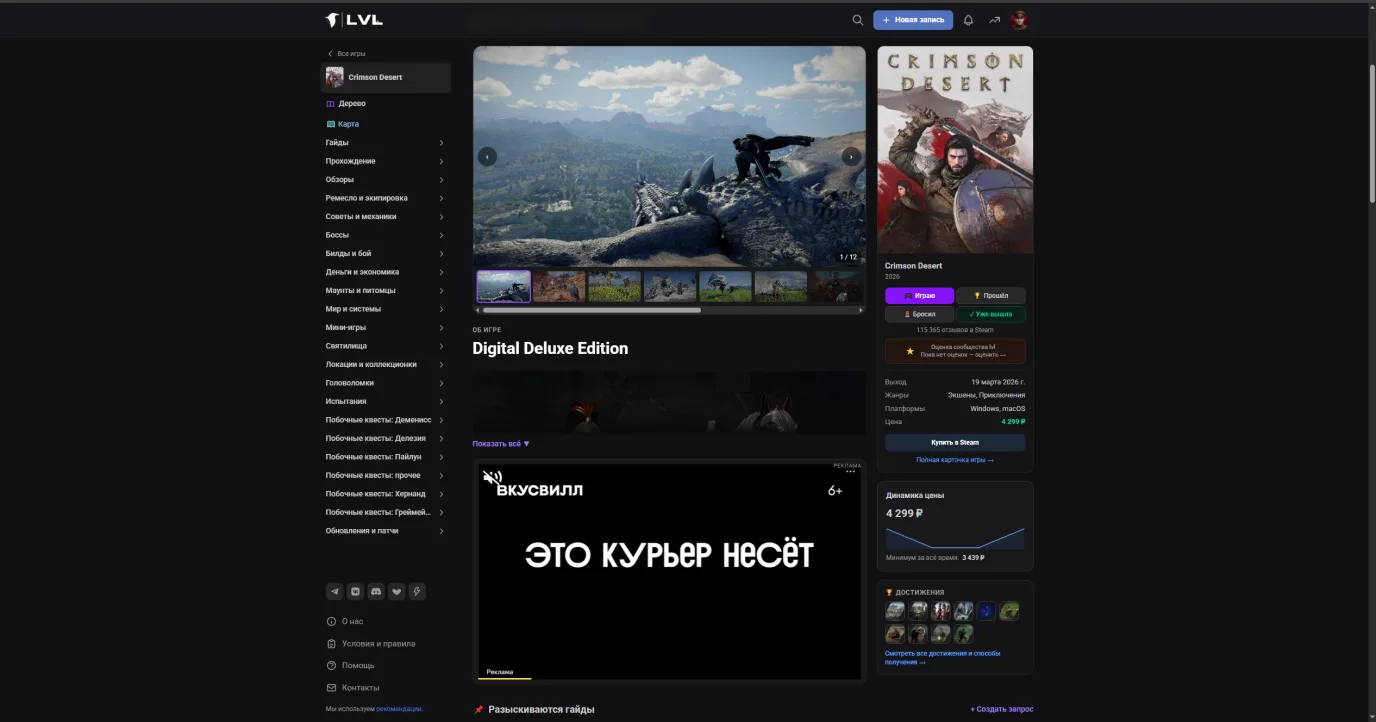This screenshot has height=722, width=1376.
Task: Unmute the ВкусВилл ad video
Action: click(492, 478)
